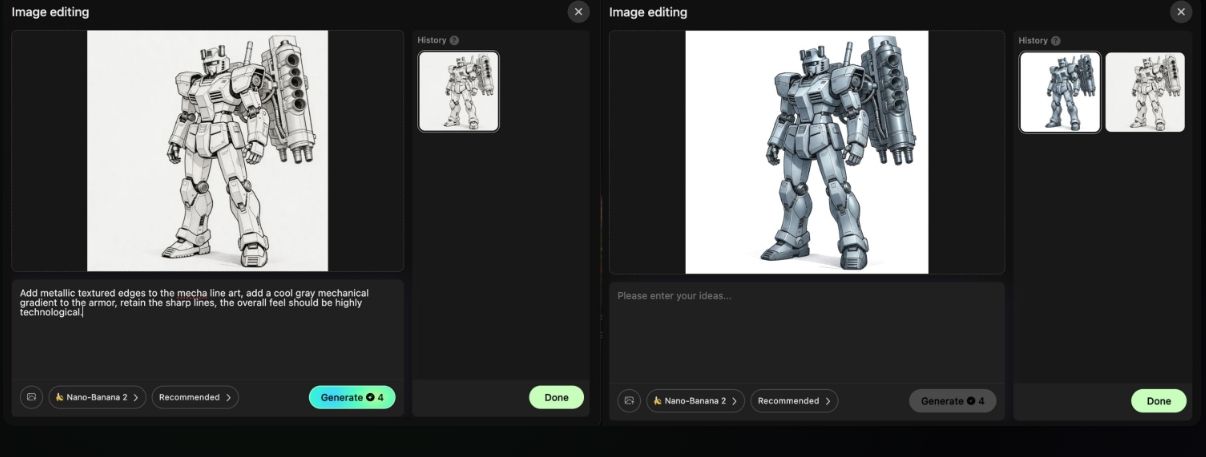1206x457 pixels.
Task: Click the active Generate button in left panel
Action: [352, 397]
